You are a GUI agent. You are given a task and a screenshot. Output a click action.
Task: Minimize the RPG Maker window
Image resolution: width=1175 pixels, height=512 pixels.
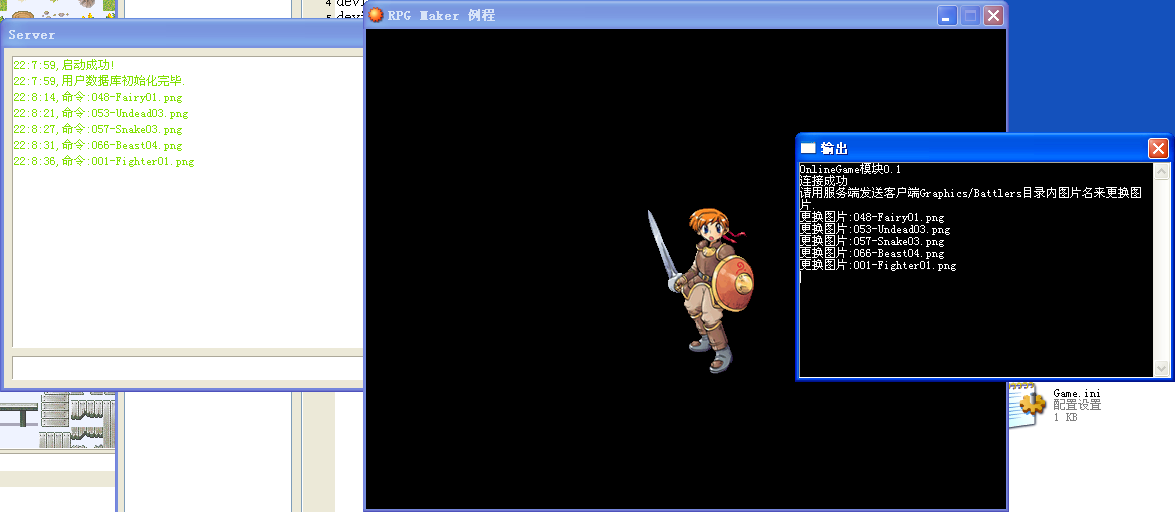pos(947,16)
